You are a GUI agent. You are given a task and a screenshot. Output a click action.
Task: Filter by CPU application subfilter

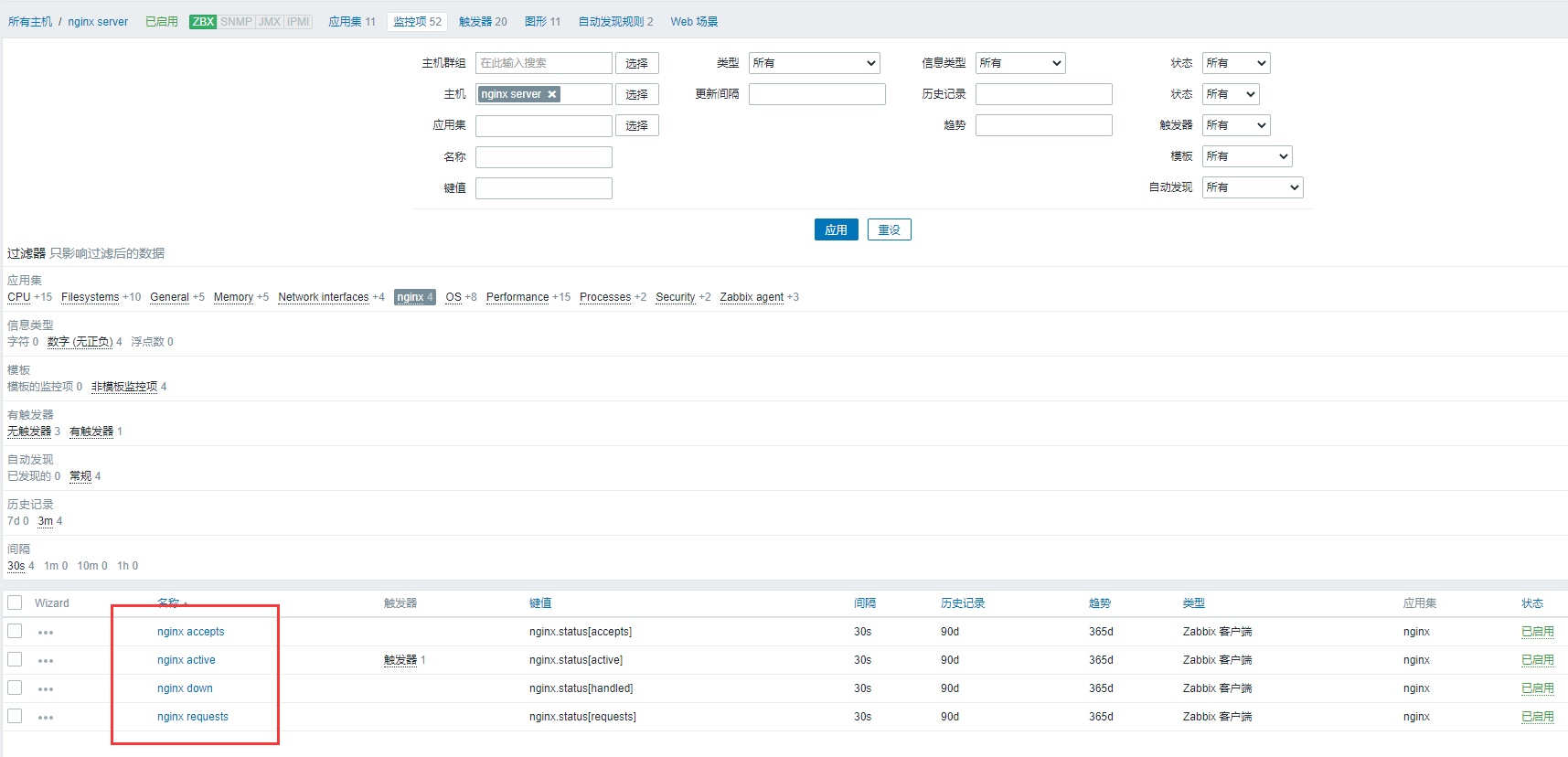click(19, 297)
